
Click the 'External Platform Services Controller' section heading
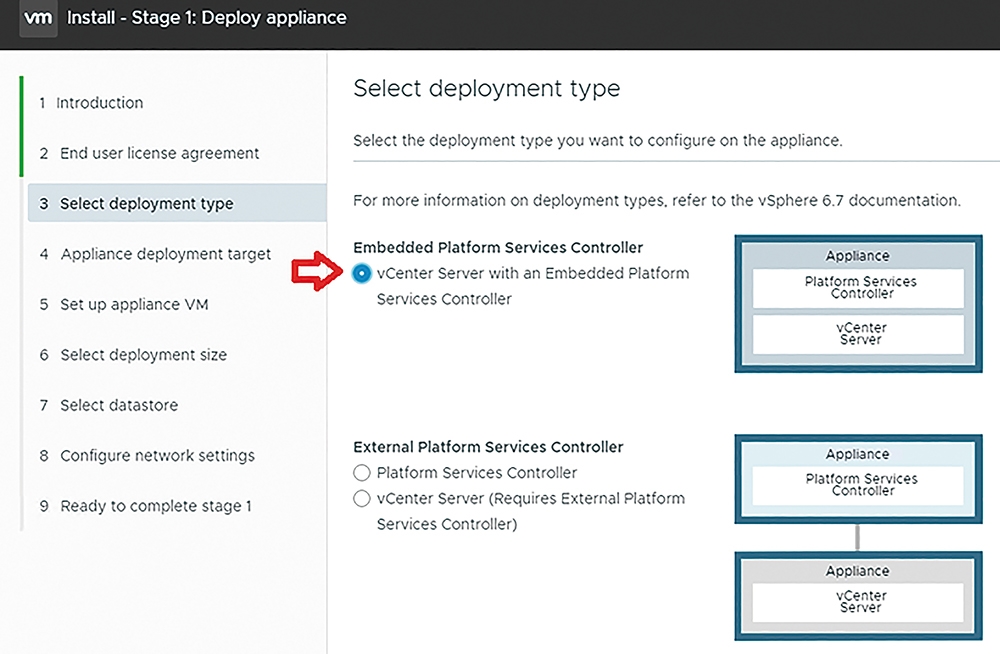tap(489, 447)
